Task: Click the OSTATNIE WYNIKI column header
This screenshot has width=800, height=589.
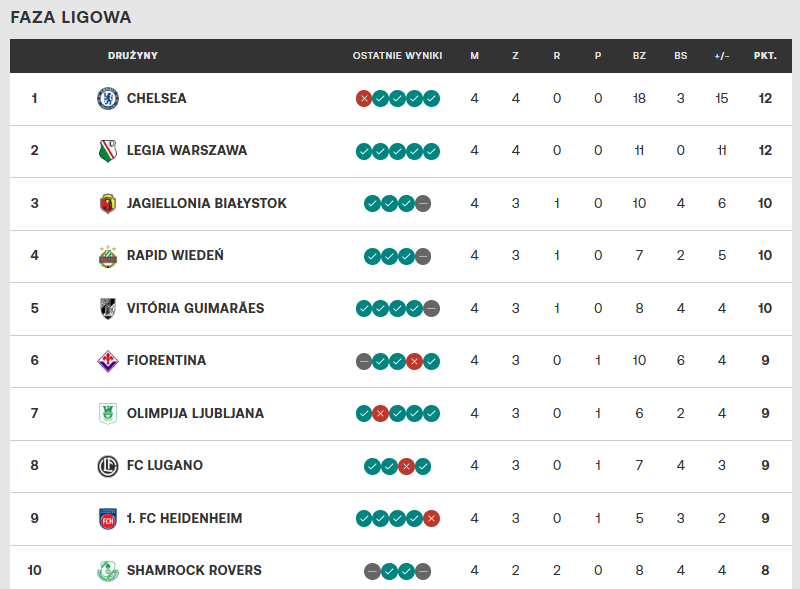Action: coord(397,56)
